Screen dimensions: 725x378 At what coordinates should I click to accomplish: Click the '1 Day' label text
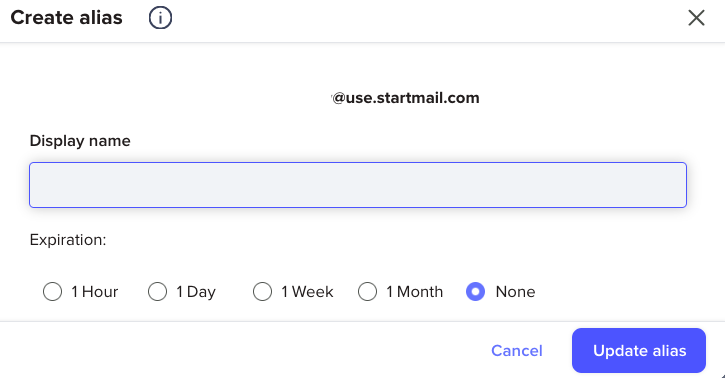coord(196,292)
